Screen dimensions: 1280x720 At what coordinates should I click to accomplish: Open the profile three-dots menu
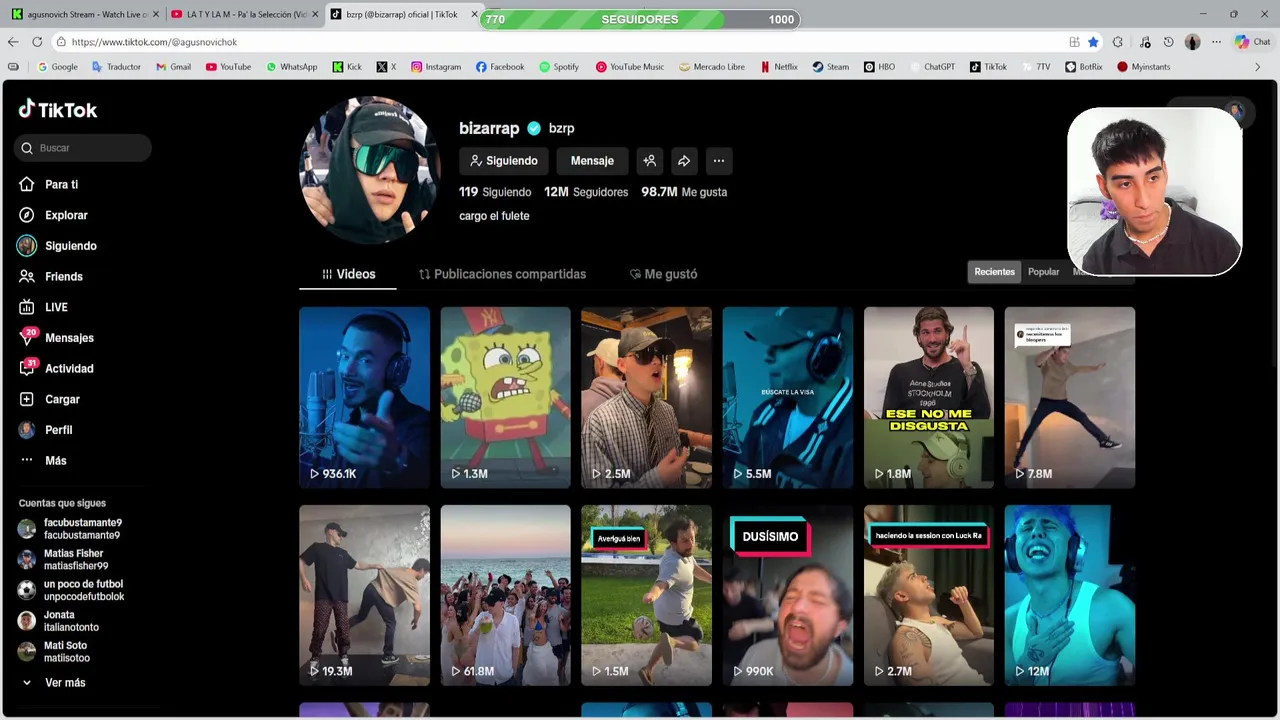(719, 161)
